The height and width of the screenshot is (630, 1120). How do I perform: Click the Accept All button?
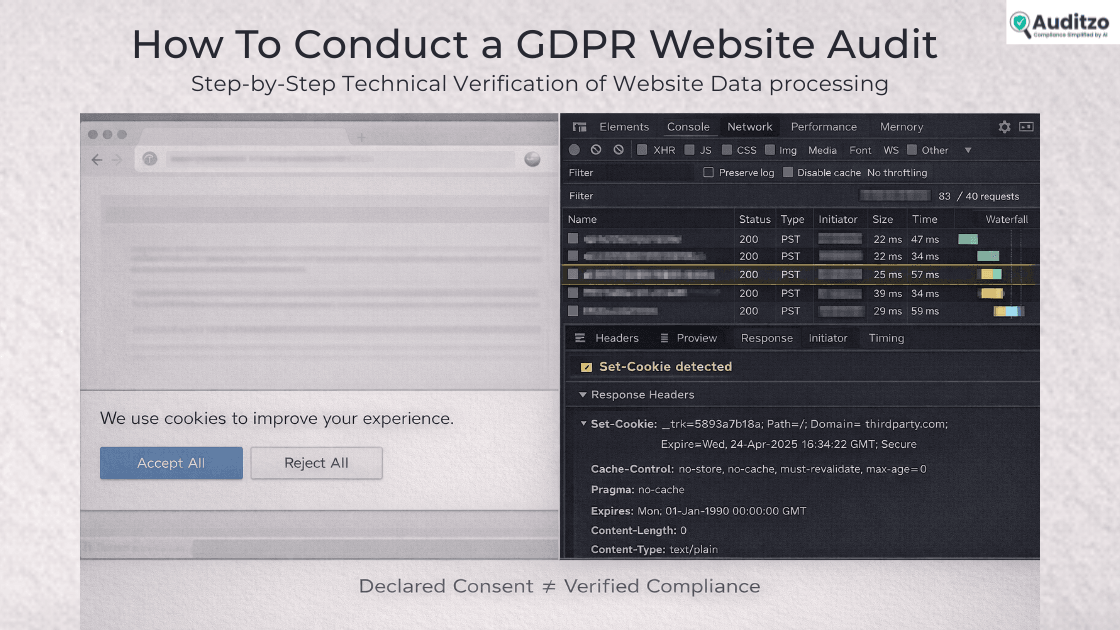coord(171,463)
